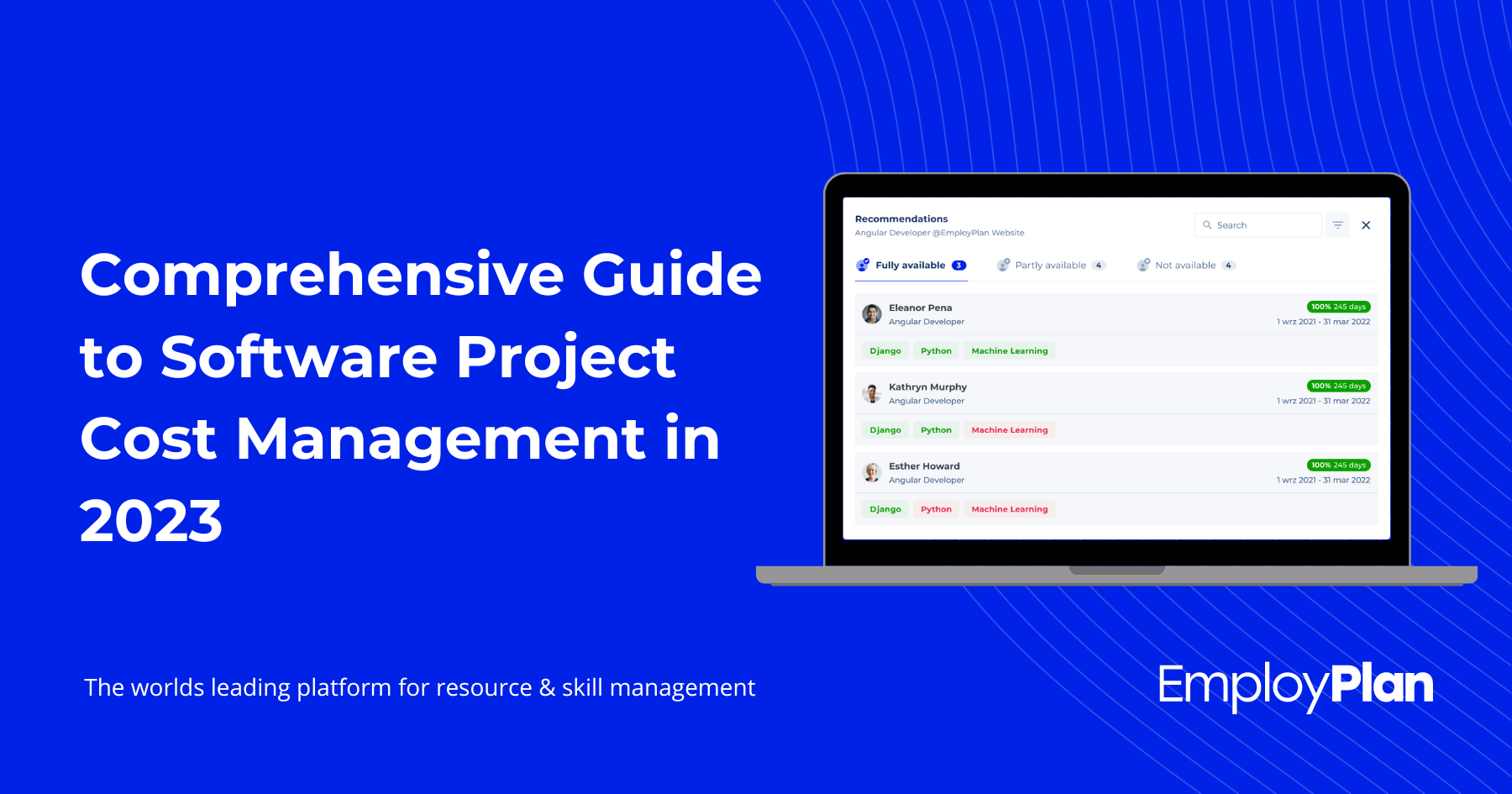1512x794 pixels.
Task: Click Eleanor Pena's Django skill tag
Action: (x=885, y=351)
